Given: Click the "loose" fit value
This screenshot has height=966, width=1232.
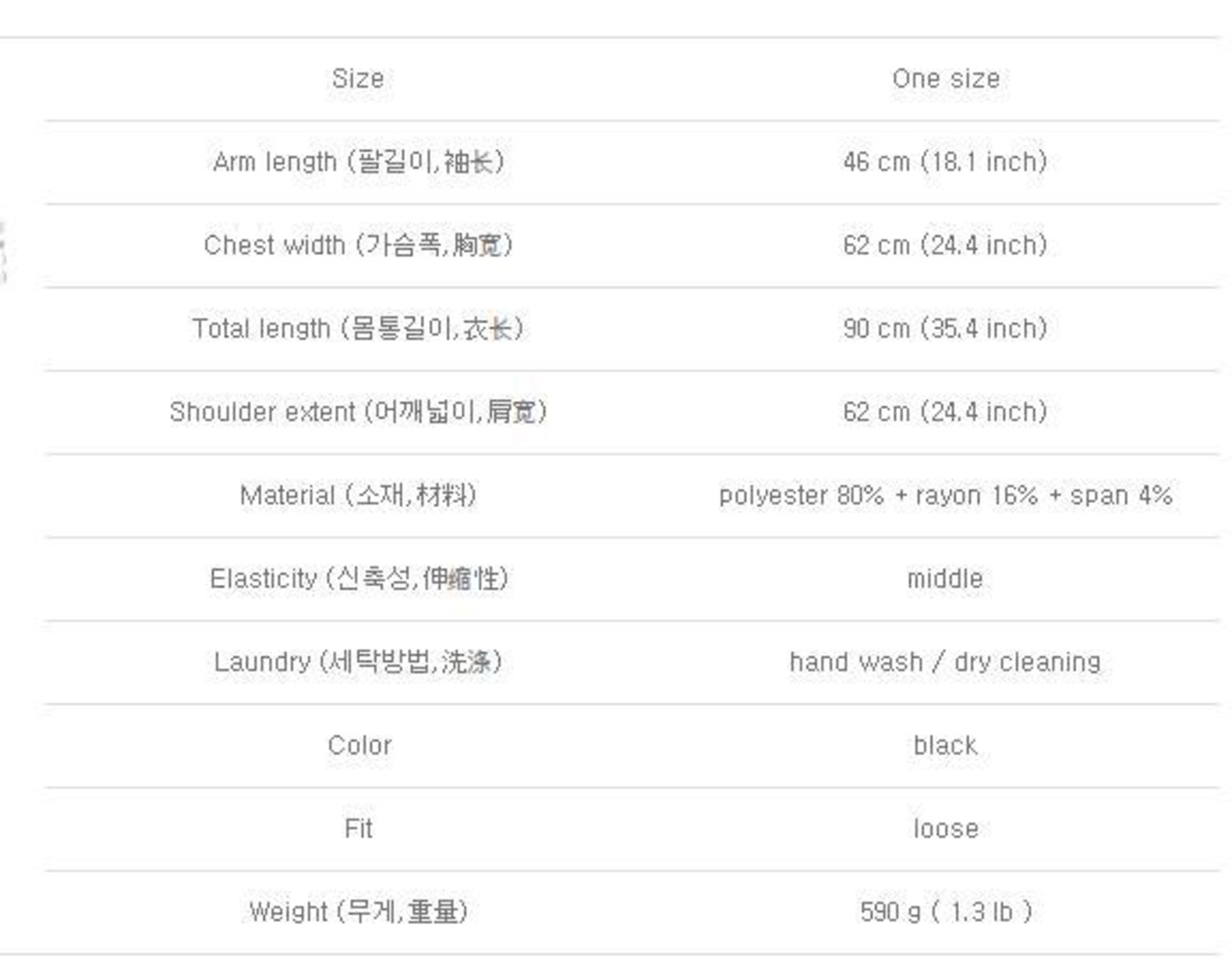Looking at the screenshot, I should coord(945,828).
